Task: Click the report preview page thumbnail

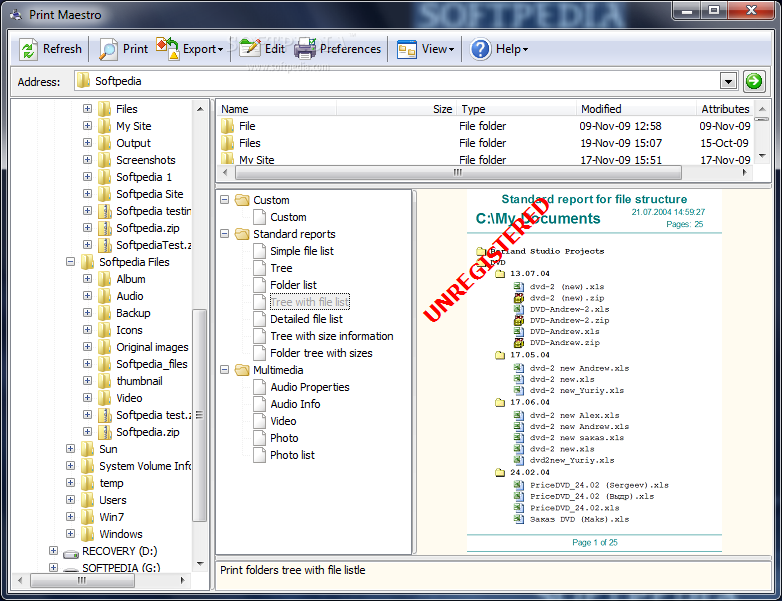Action: coord(594,372)
